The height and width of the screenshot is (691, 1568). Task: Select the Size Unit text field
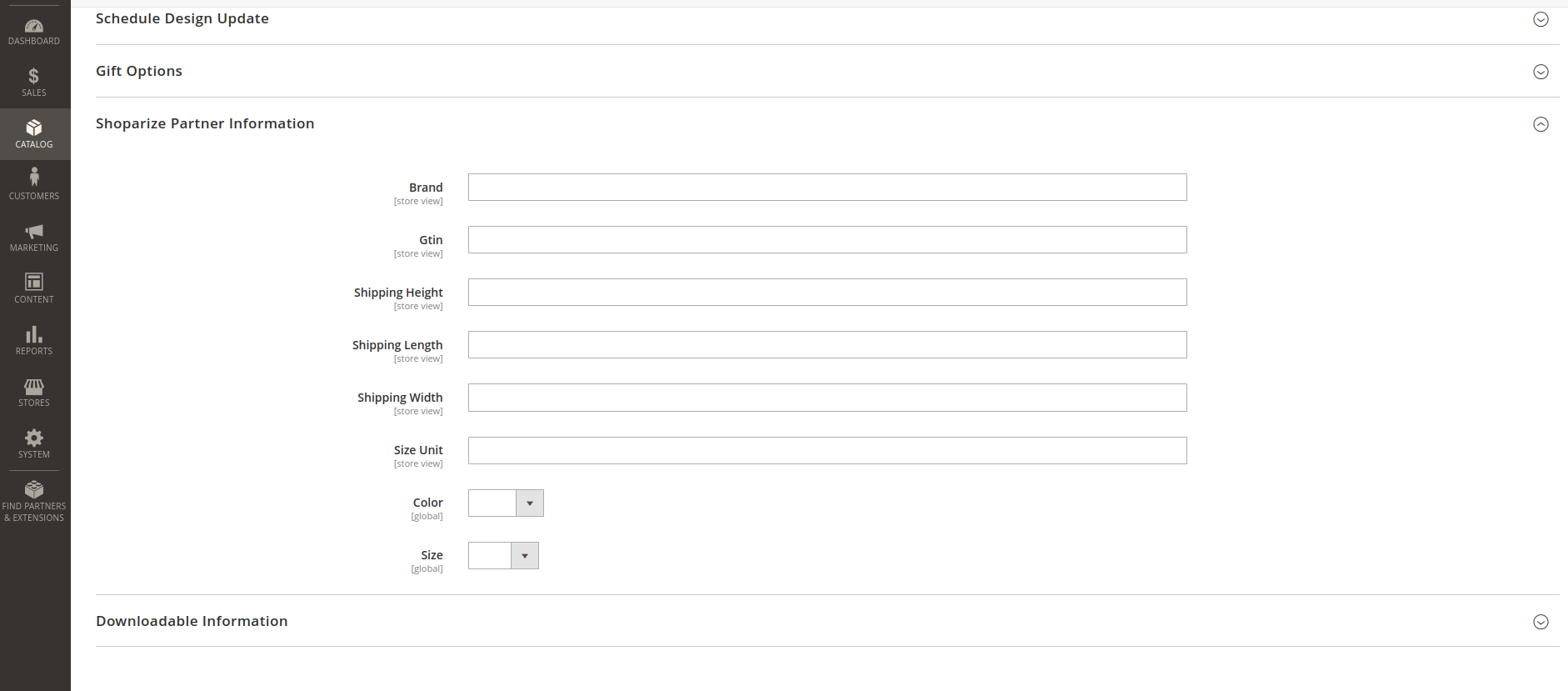(x=826, y=451)
